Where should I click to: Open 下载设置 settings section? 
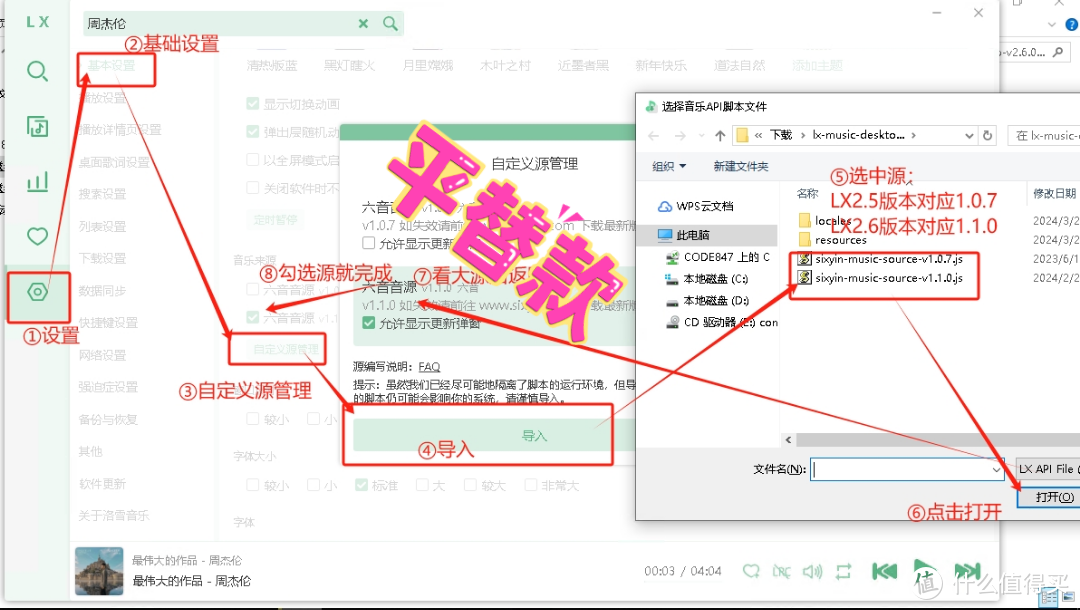click(x=103, y=258)
